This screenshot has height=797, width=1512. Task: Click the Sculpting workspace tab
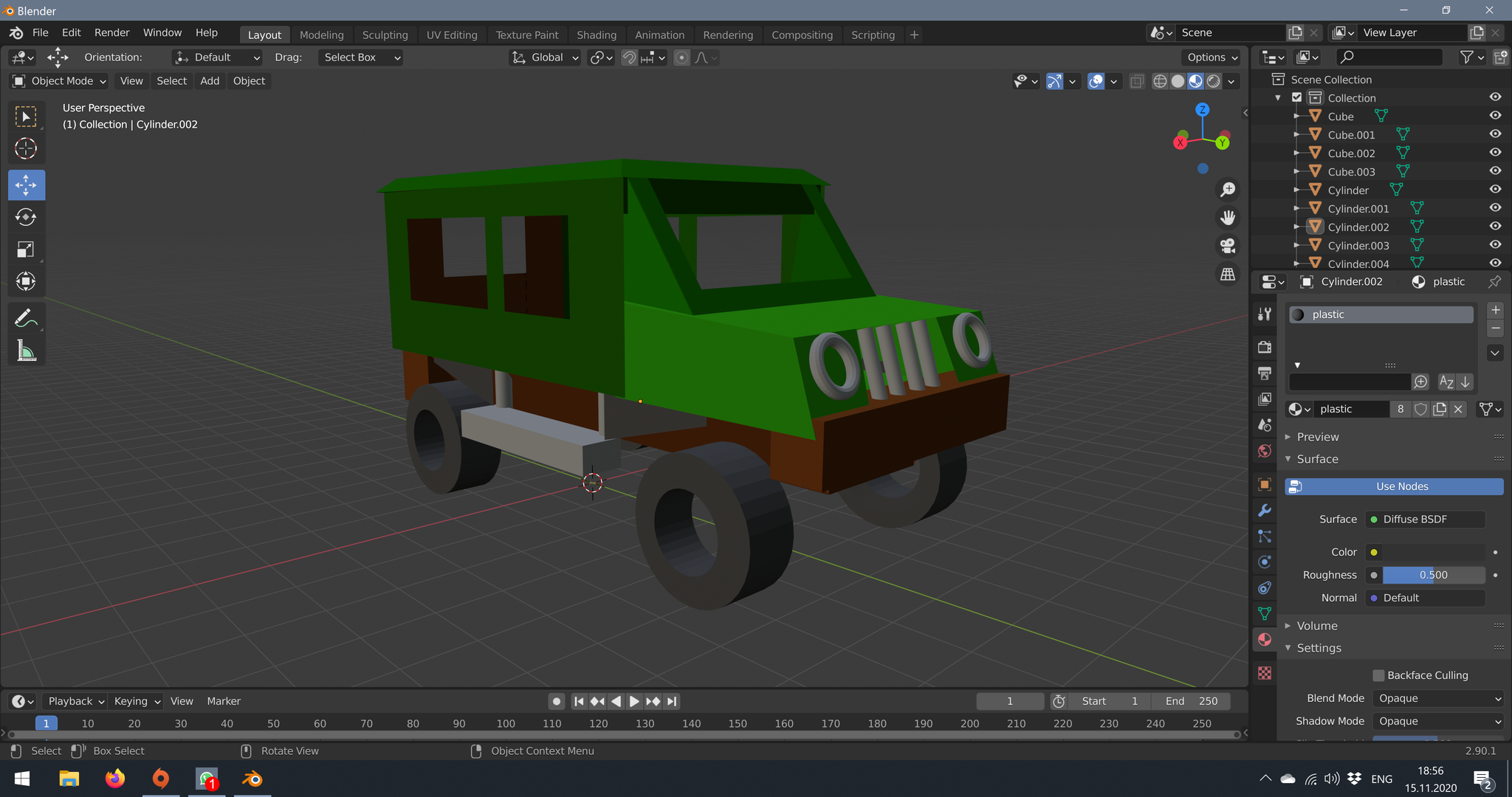click(385, 34)
